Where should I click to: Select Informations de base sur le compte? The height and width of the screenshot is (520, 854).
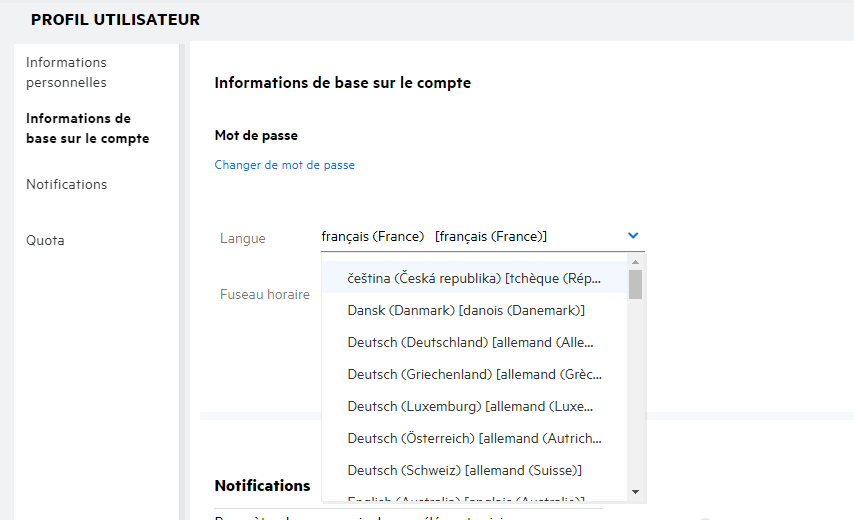(87, 129)
